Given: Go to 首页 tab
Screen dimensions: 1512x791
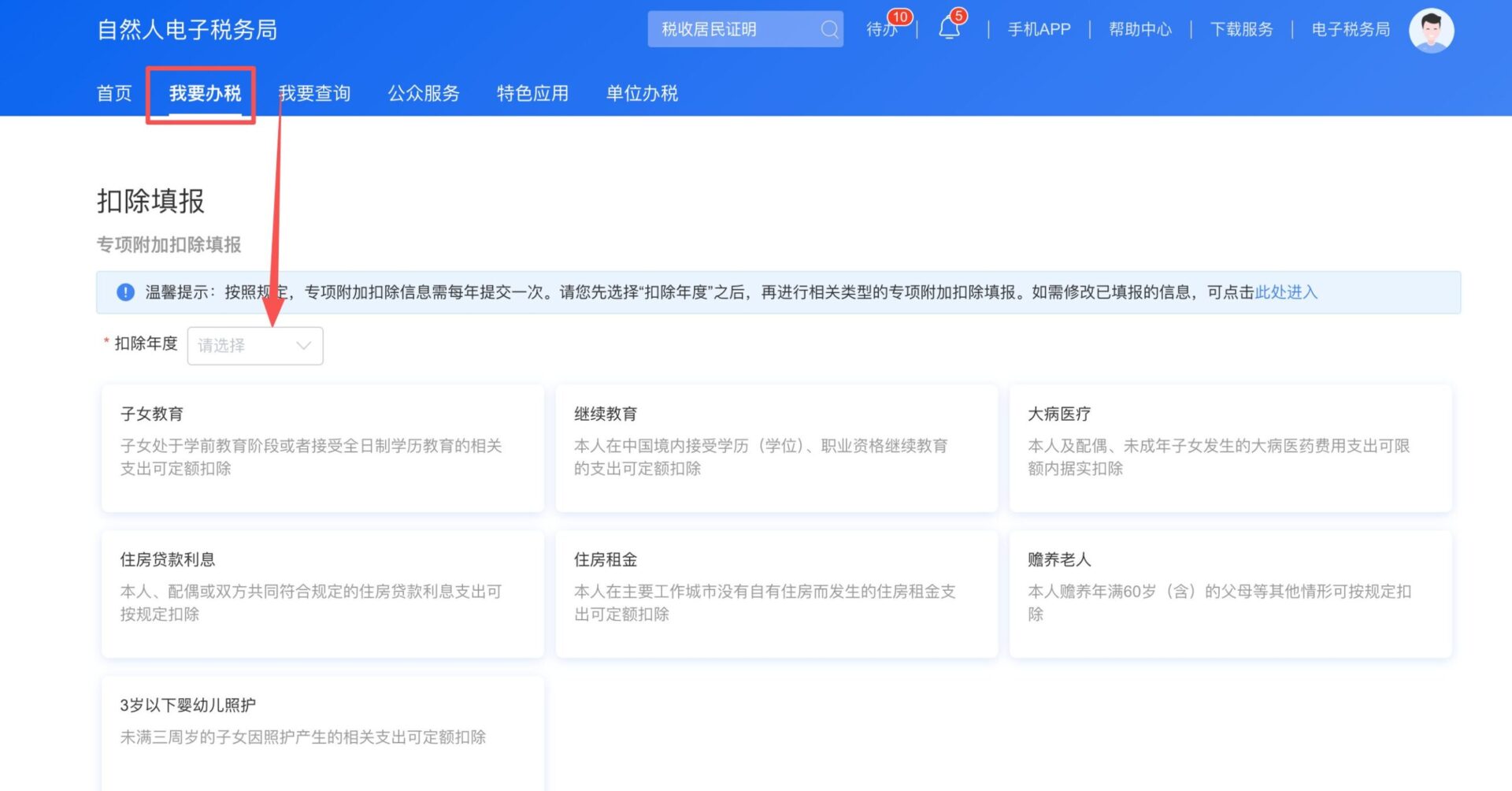Looking at the screenshot, I should click(x=114, y=94).
